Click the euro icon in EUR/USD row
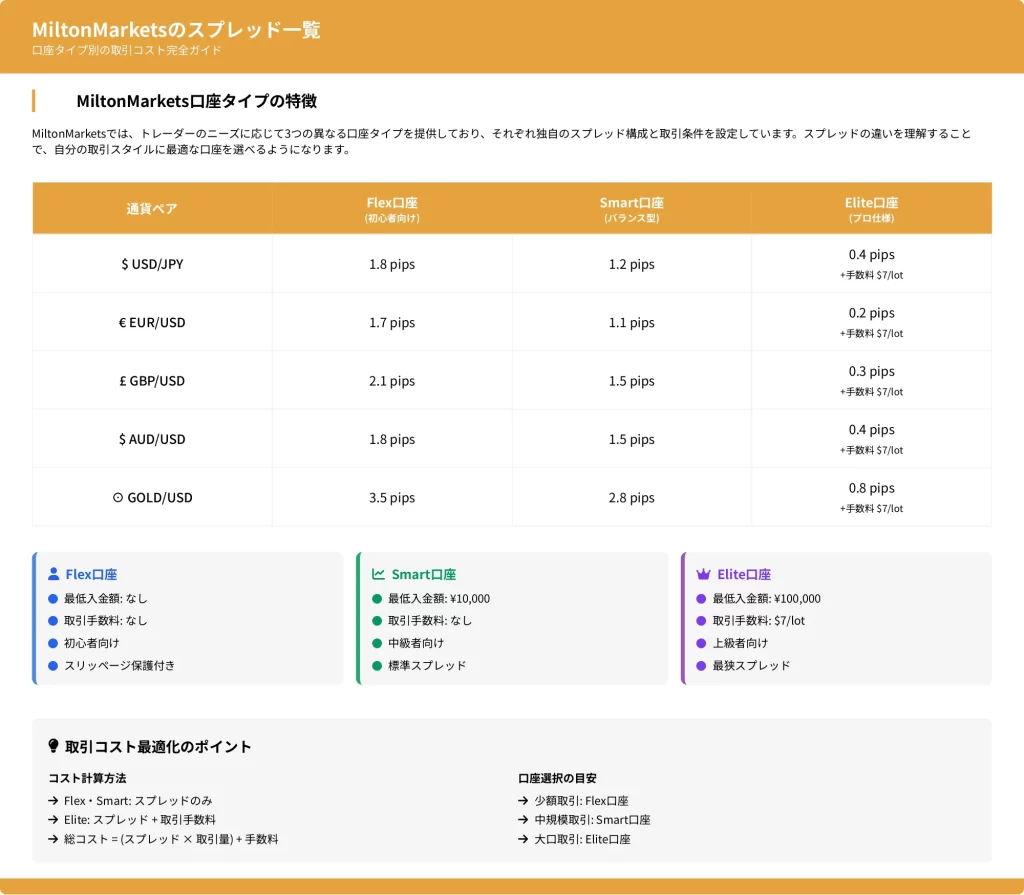 122,323
